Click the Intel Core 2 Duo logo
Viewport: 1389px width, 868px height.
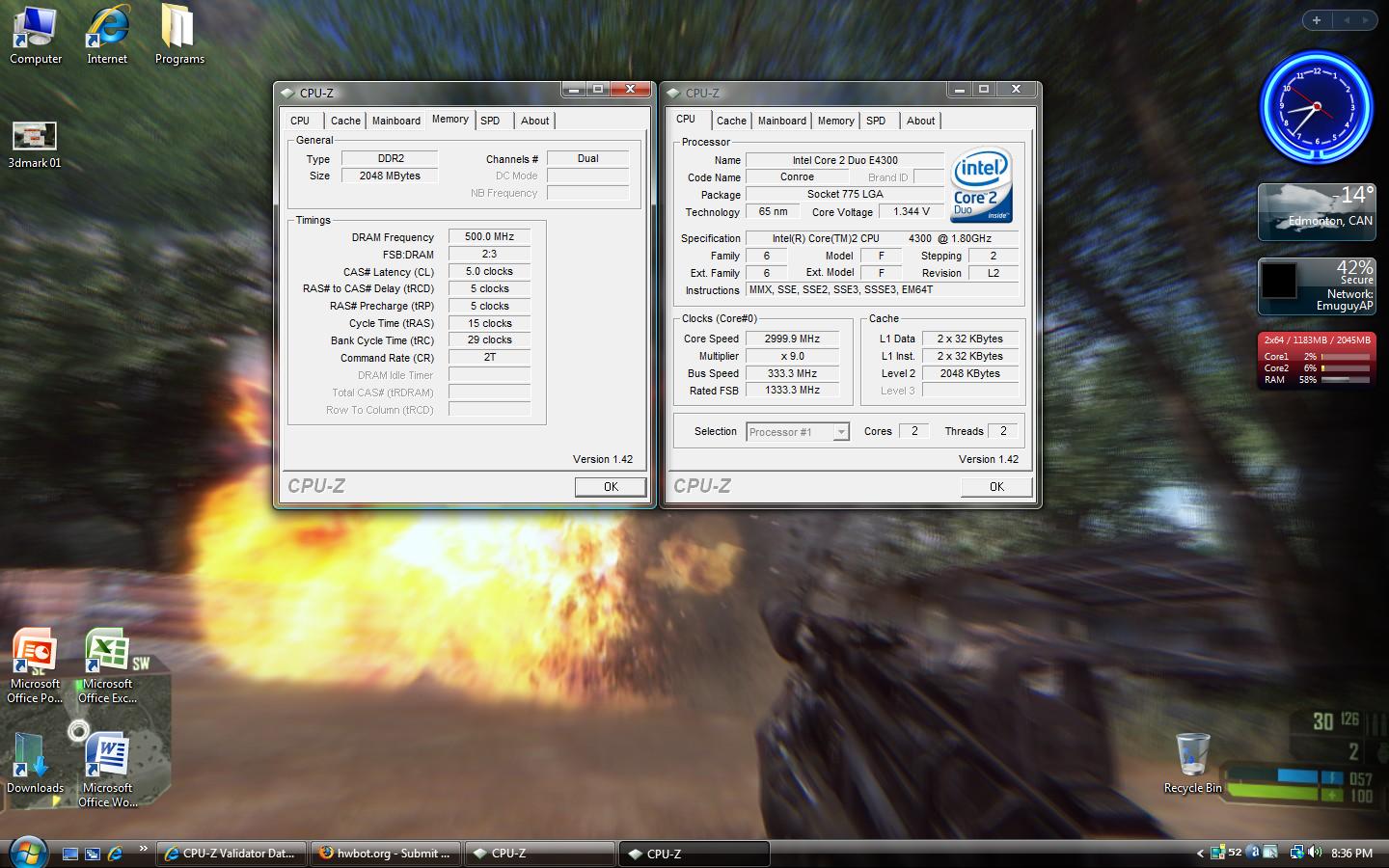[x=981, y=185]
